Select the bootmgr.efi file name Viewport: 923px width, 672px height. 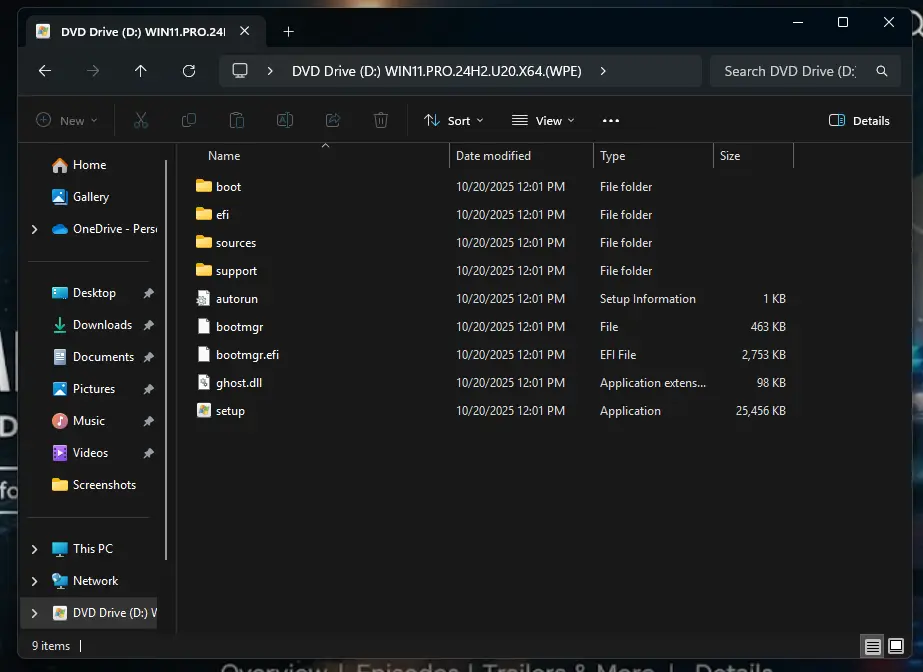click(x=247, y=355)
